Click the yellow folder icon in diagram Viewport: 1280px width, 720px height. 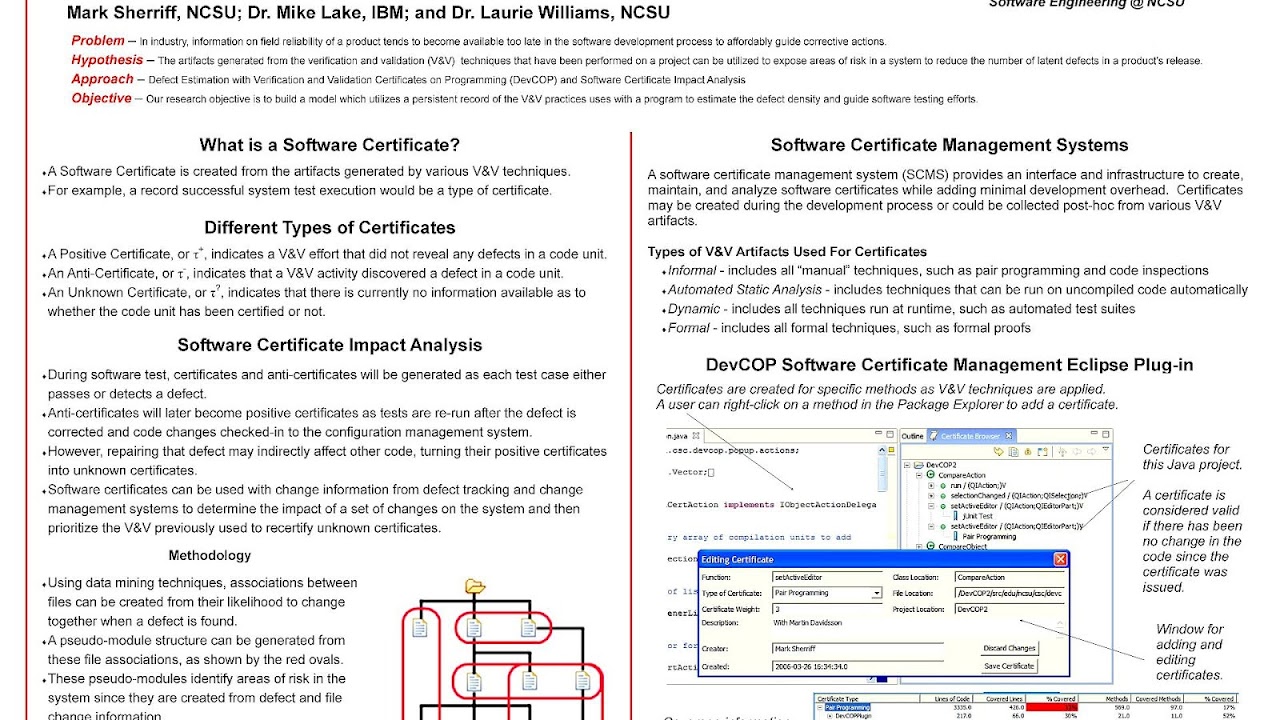tap(475, 586)
